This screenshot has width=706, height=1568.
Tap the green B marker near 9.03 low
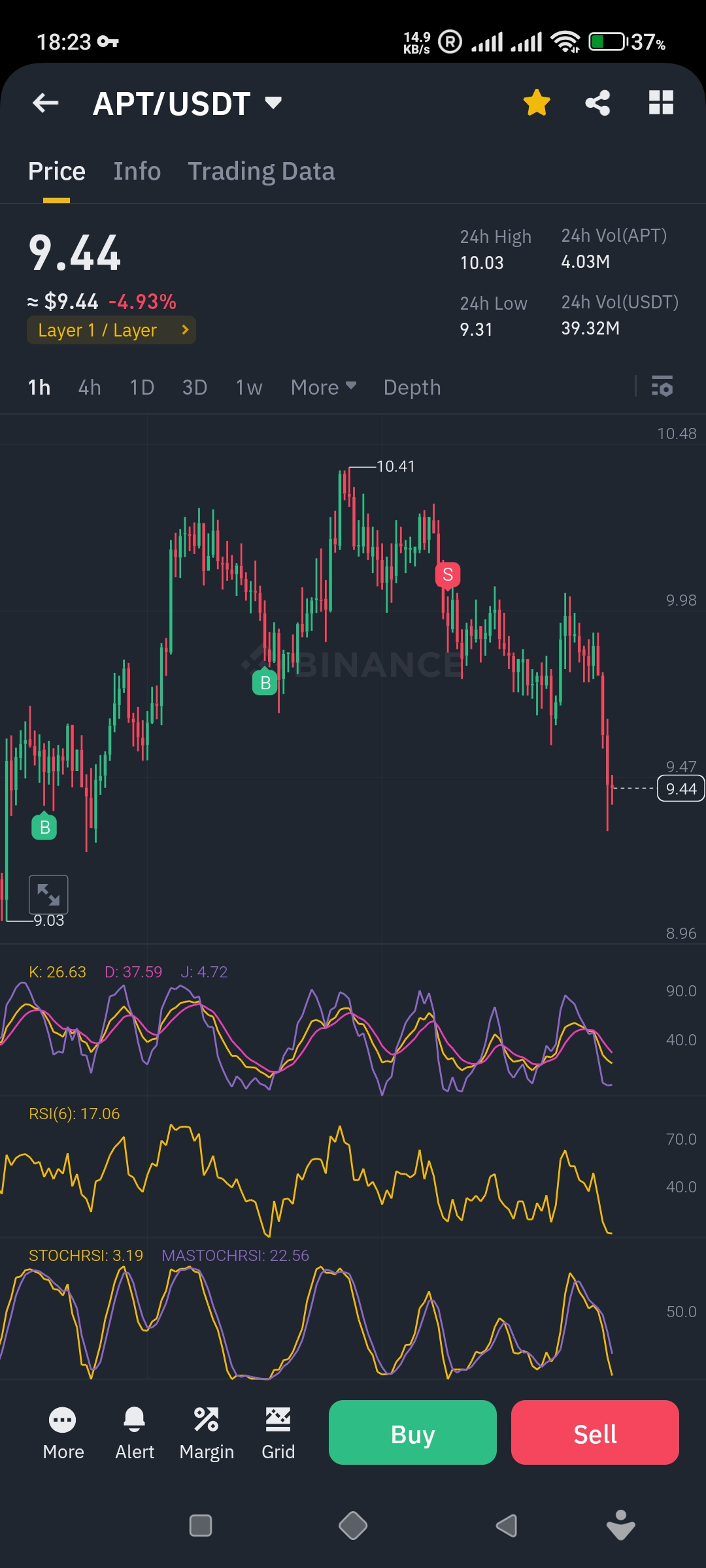point(44,826)
